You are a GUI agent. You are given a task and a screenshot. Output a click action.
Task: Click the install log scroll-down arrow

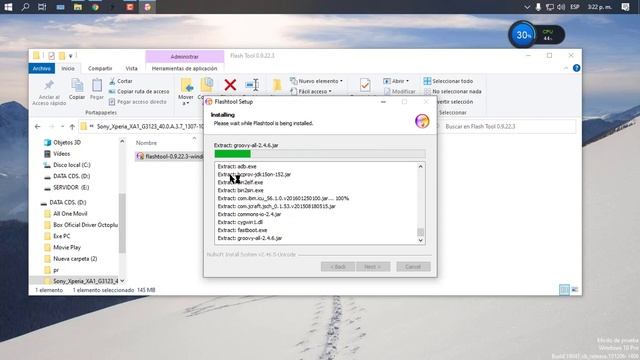[420, 240]
